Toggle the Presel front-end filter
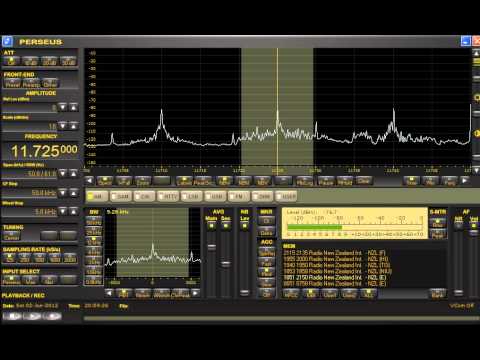Screen dimensions: 480x360 [12, 83]
